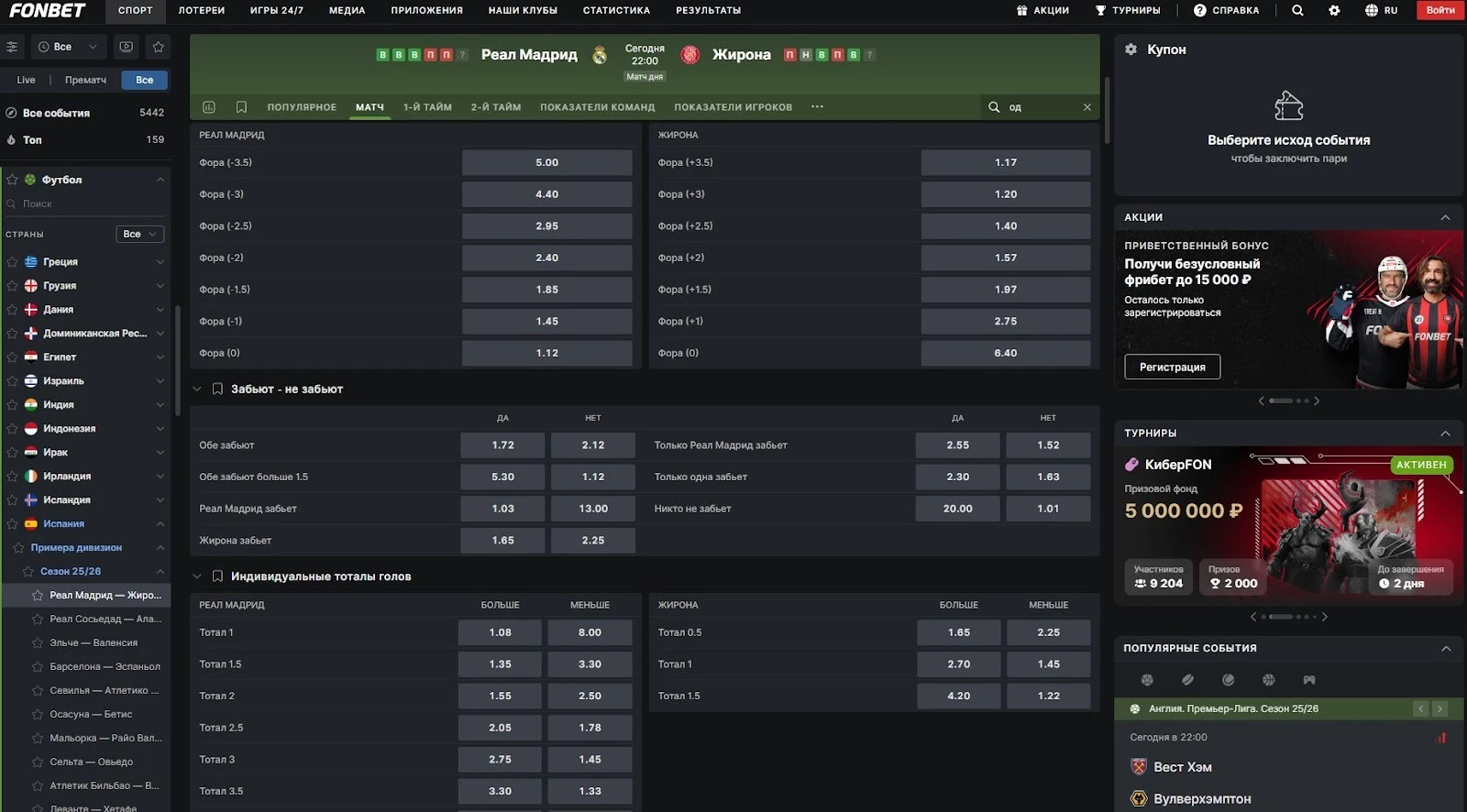Expand the Греция country list
1467x812 pixels.
[160, 262]
